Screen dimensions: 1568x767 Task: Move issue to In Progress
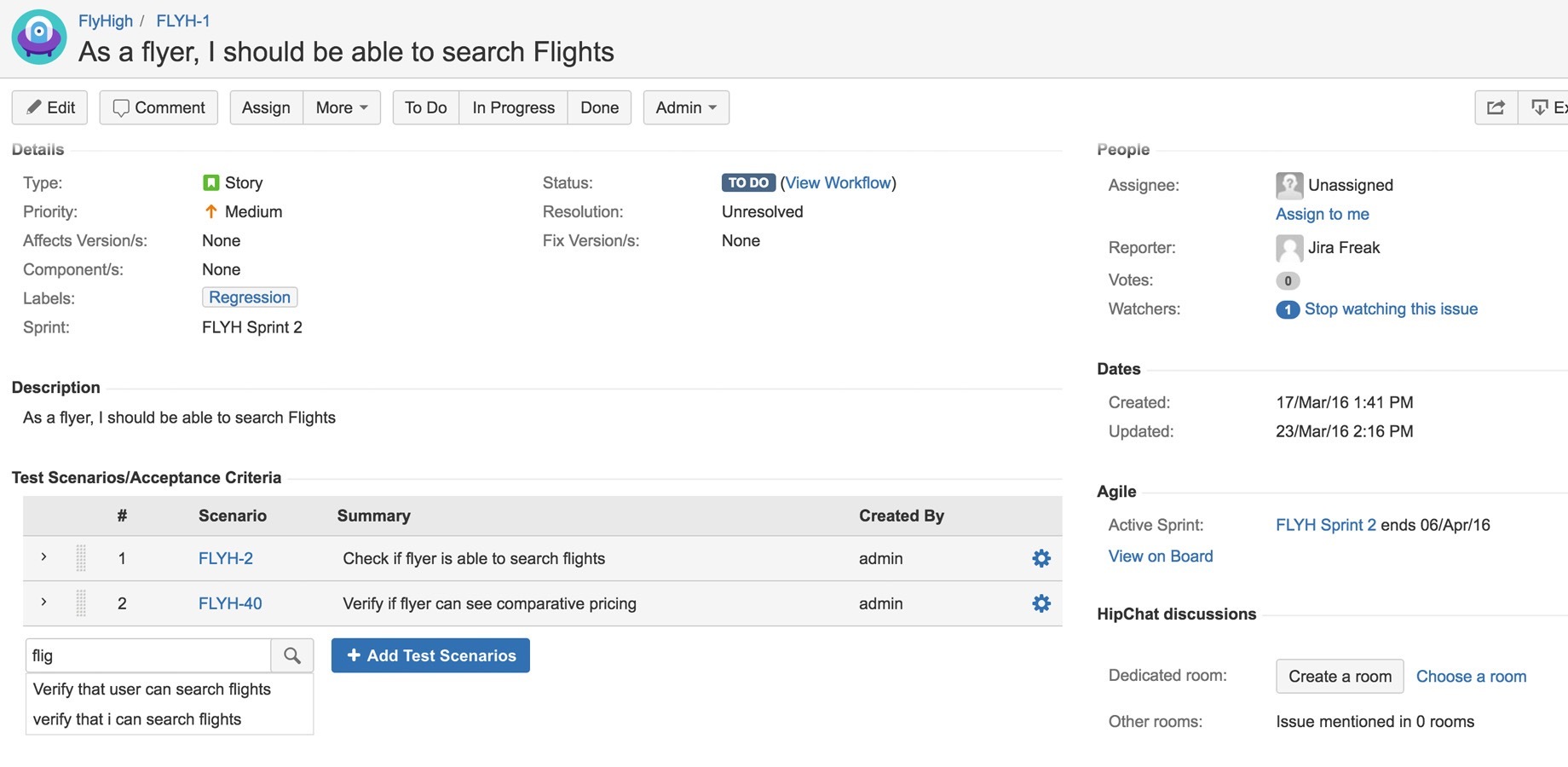click(x=513, y=107)
